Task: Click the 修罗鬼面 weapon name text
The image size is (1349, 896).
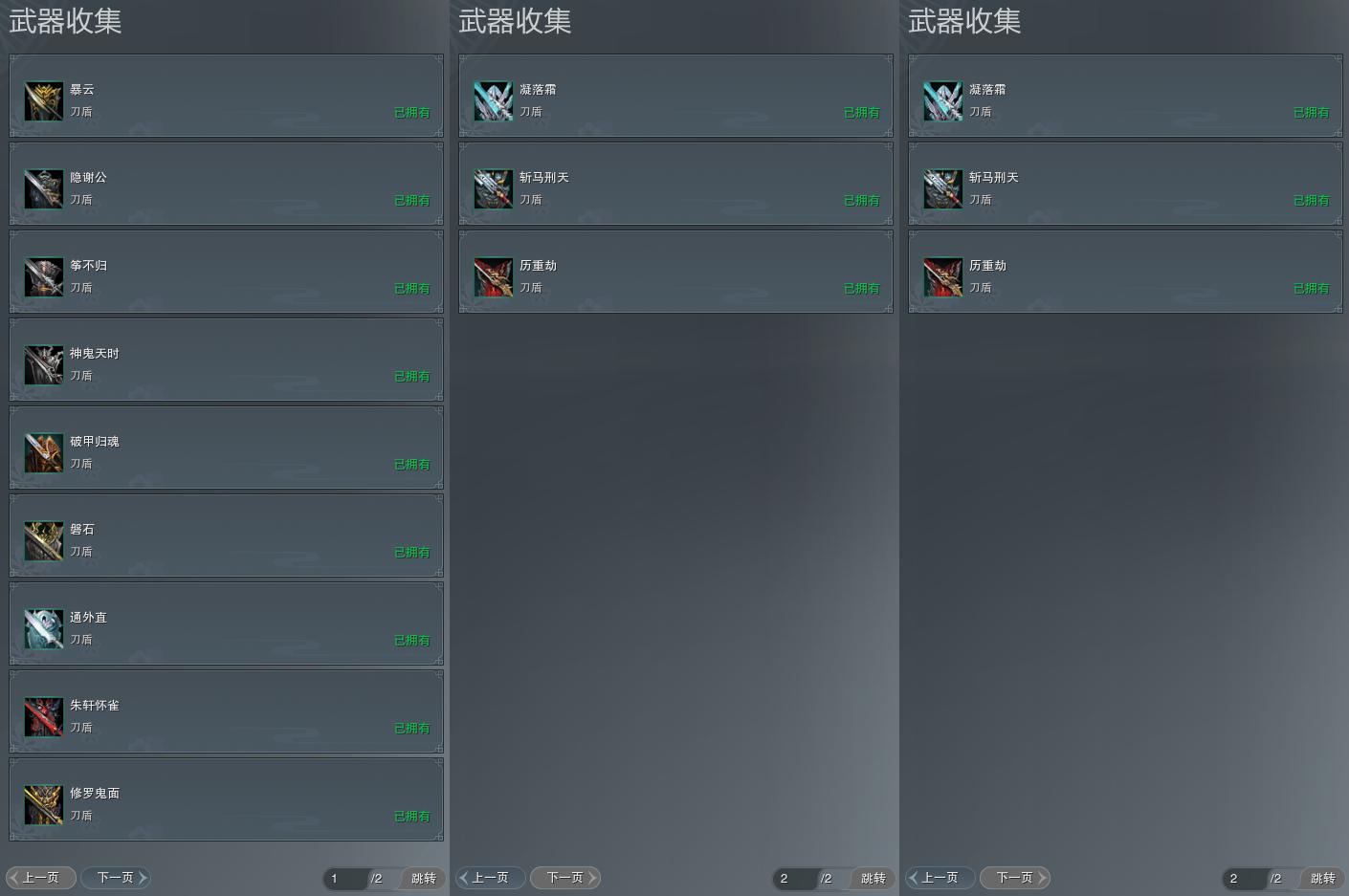Action: pos(95,793)
